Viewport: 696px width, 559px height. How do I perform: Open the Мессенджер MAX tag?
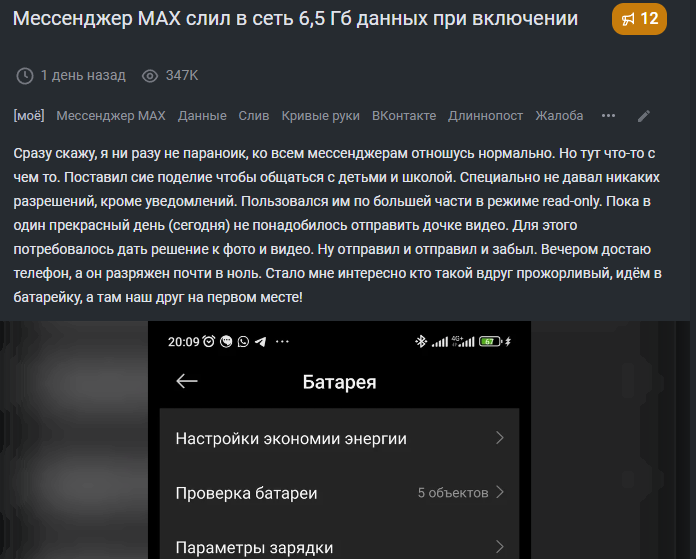tap(111, 116)
